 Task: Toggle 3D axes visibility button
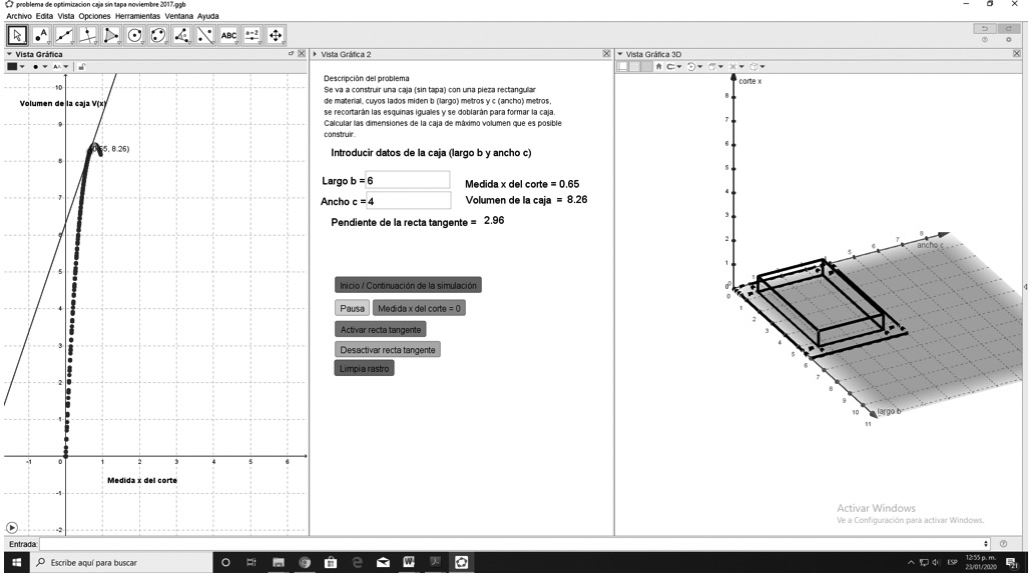click(x=621, y=66)
